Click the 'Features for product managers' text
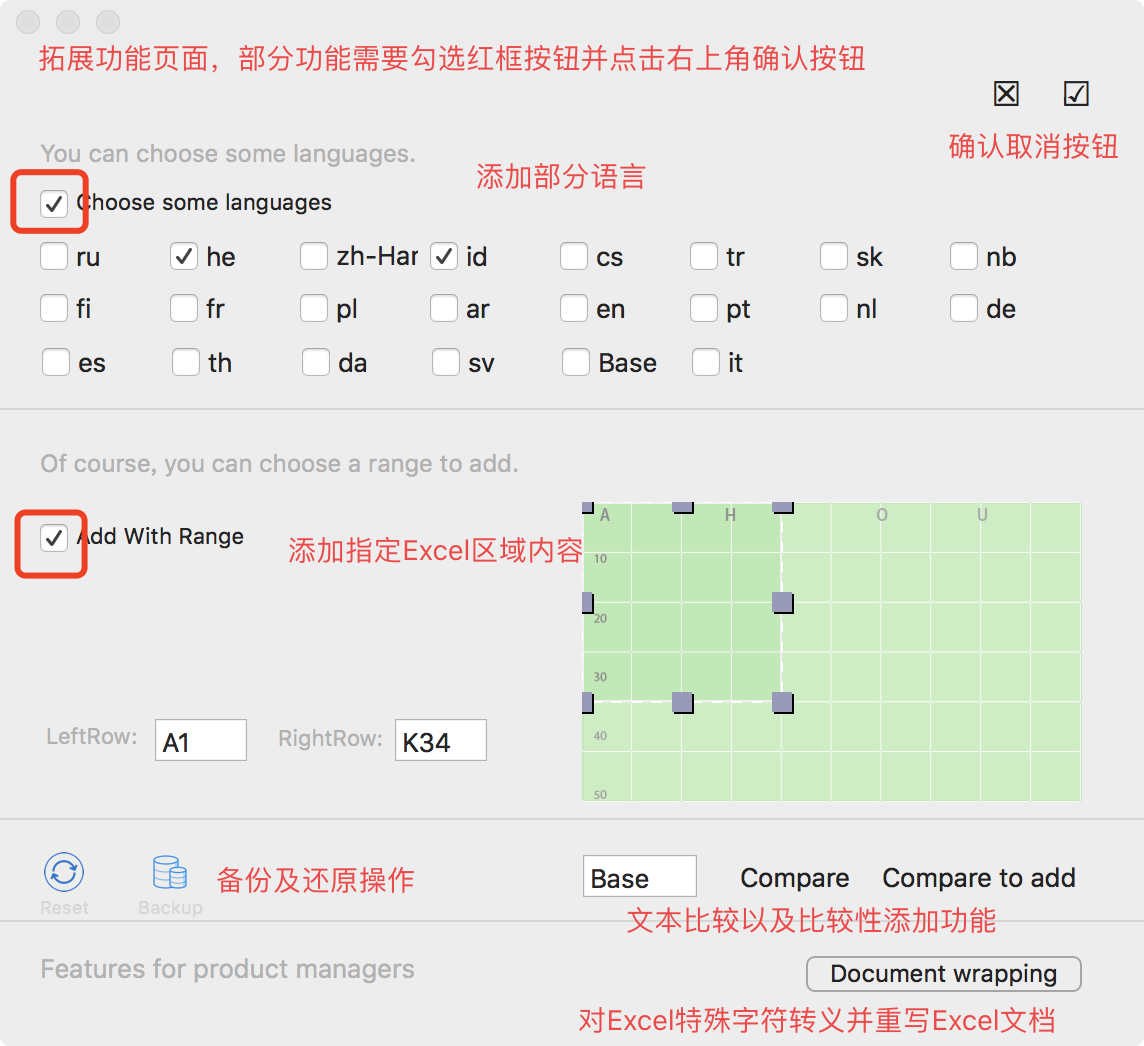 click(x=228, y=969)
